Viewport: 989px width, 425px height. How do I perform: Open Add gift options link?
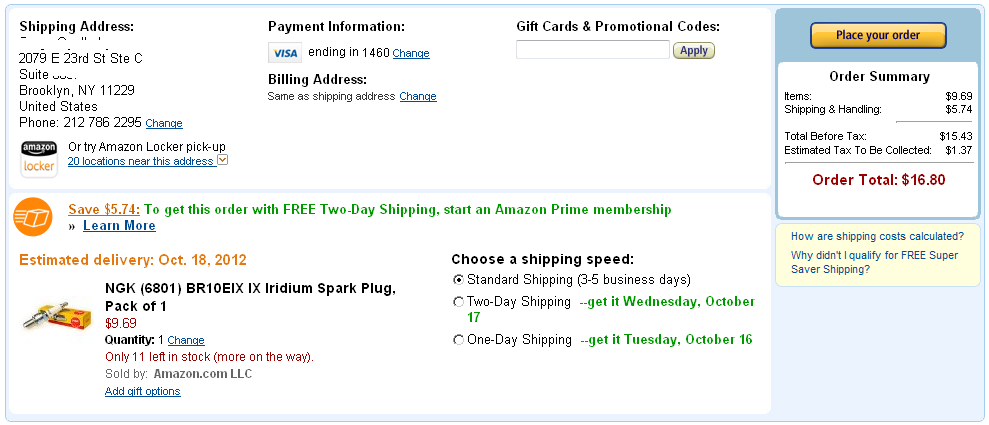pyautogui.click(x=143, y=391)
